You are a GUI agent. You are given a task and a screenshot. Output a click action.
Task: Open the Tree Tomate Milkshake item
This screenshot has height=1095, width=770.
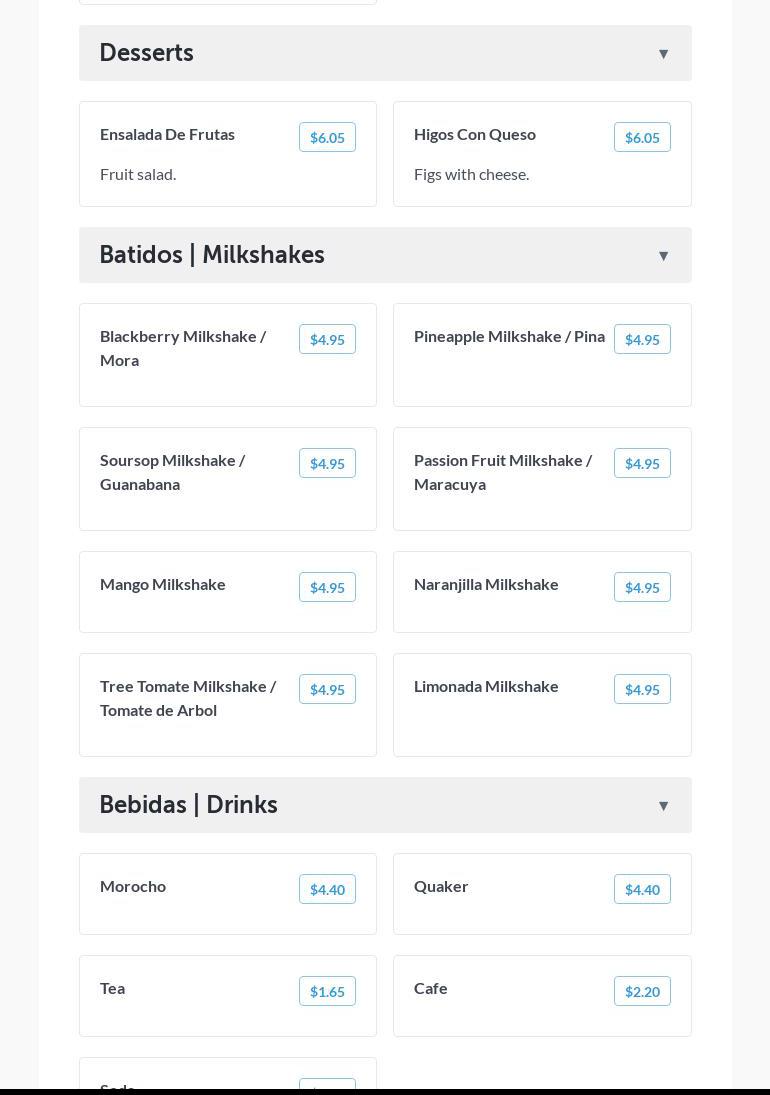coord(188,698)
